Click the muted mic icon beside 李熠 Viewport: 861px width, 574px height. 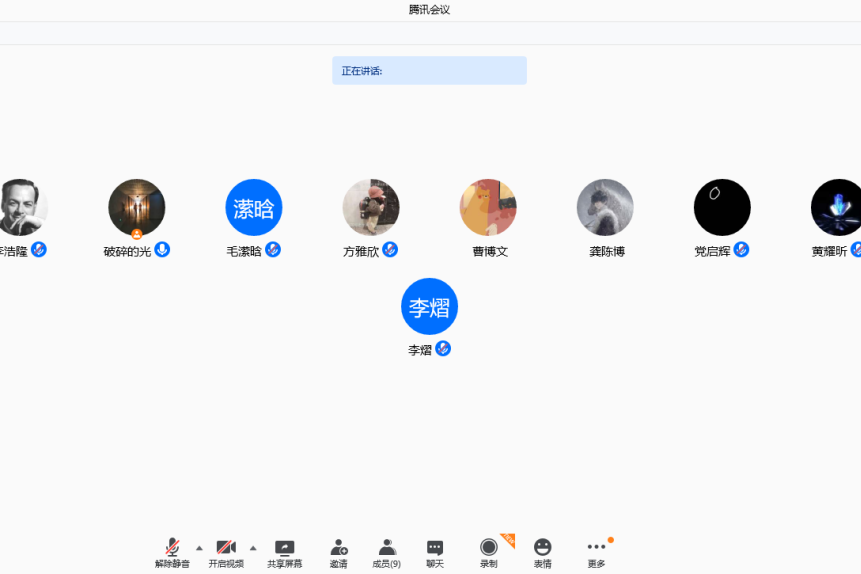click(443, 349)
